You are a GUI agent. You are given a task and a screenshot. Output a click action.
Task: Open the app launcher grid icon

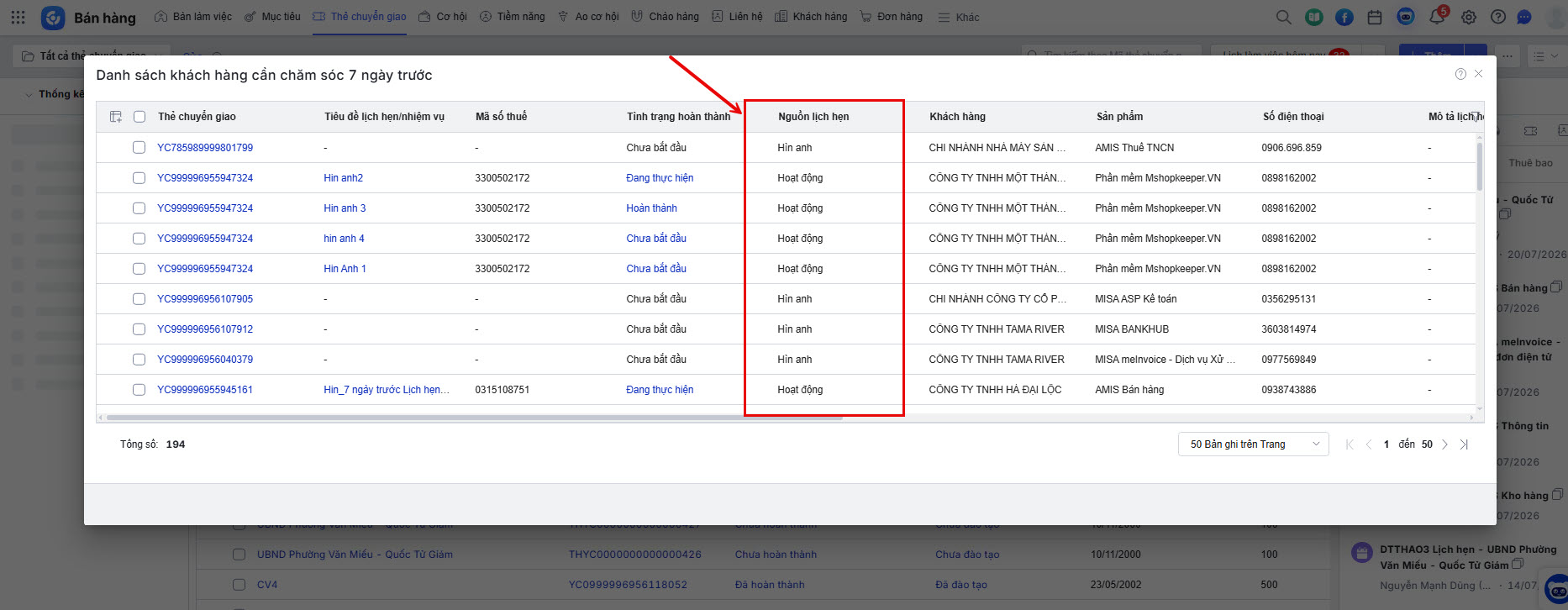(18, 17)
